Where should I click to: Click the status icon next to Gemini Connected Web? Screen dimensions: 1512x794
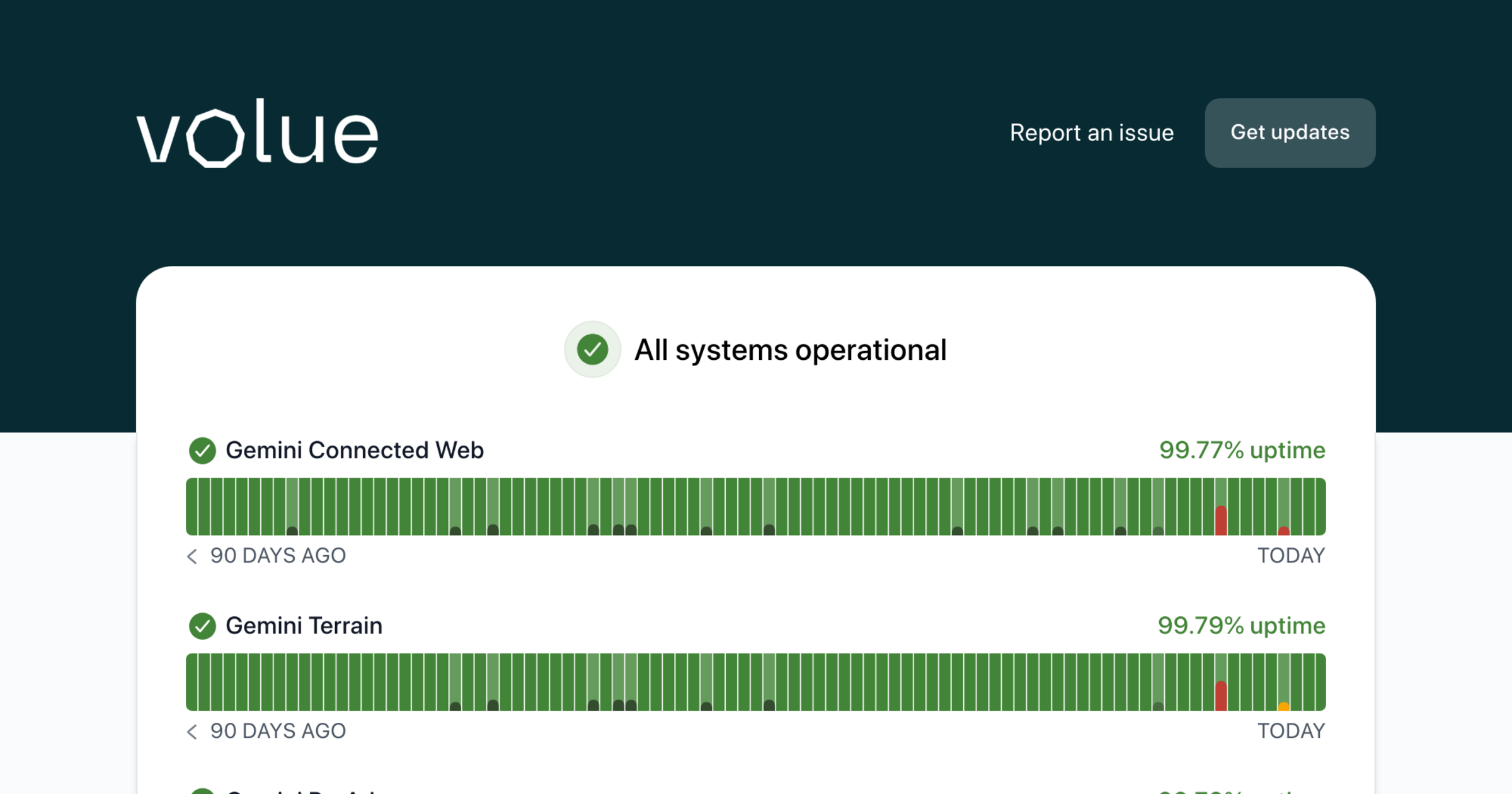click(x=202, y=451)
